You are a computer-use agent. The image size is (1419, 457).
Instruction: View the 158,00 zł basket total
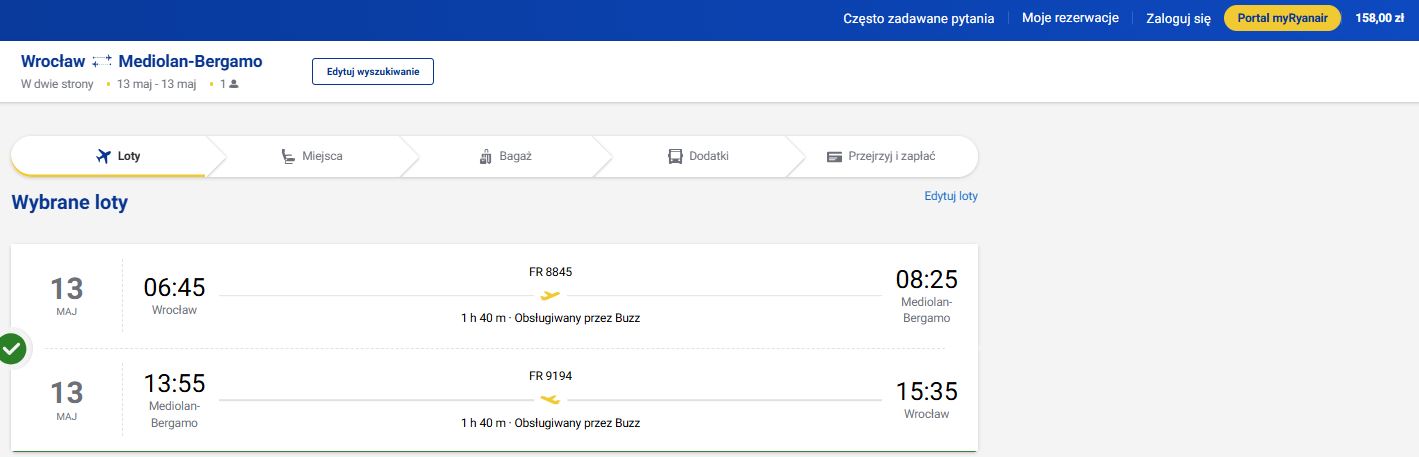point(1379,18)
